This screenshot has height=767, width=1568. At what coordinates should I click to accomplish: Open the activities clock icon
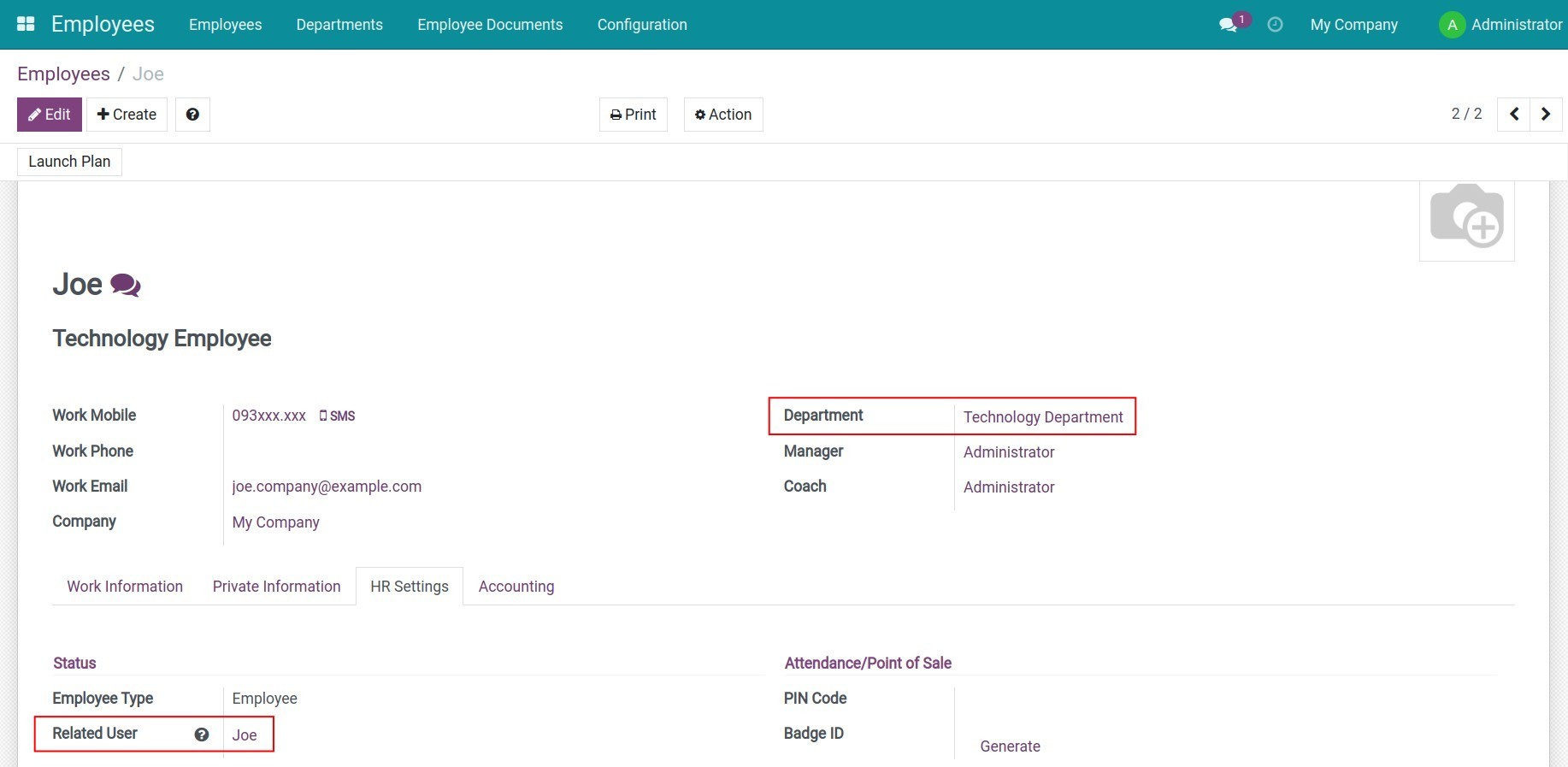point(1275,25)
